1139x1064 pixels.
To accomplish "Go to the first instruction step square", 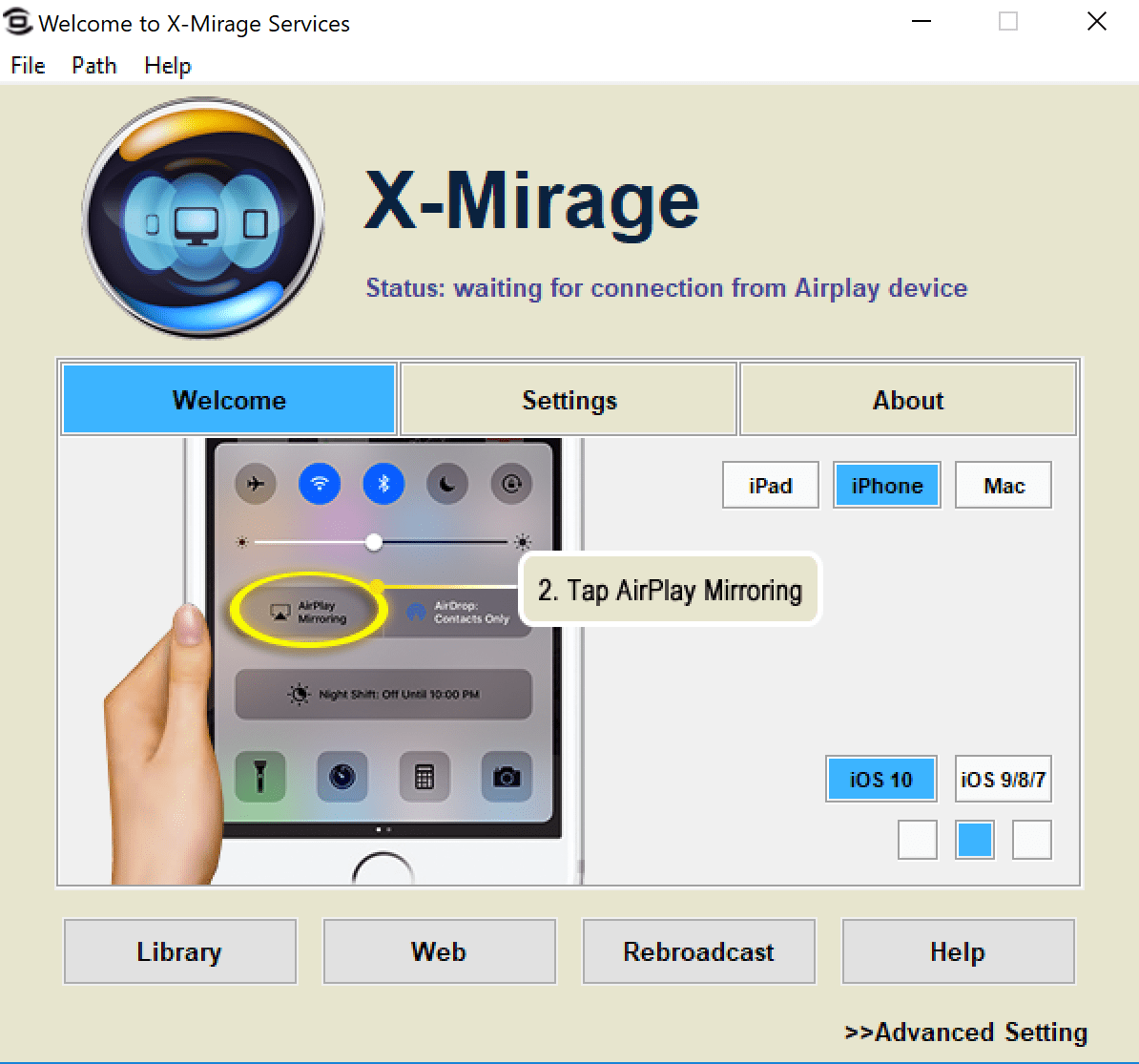I will tap(918, 840).
